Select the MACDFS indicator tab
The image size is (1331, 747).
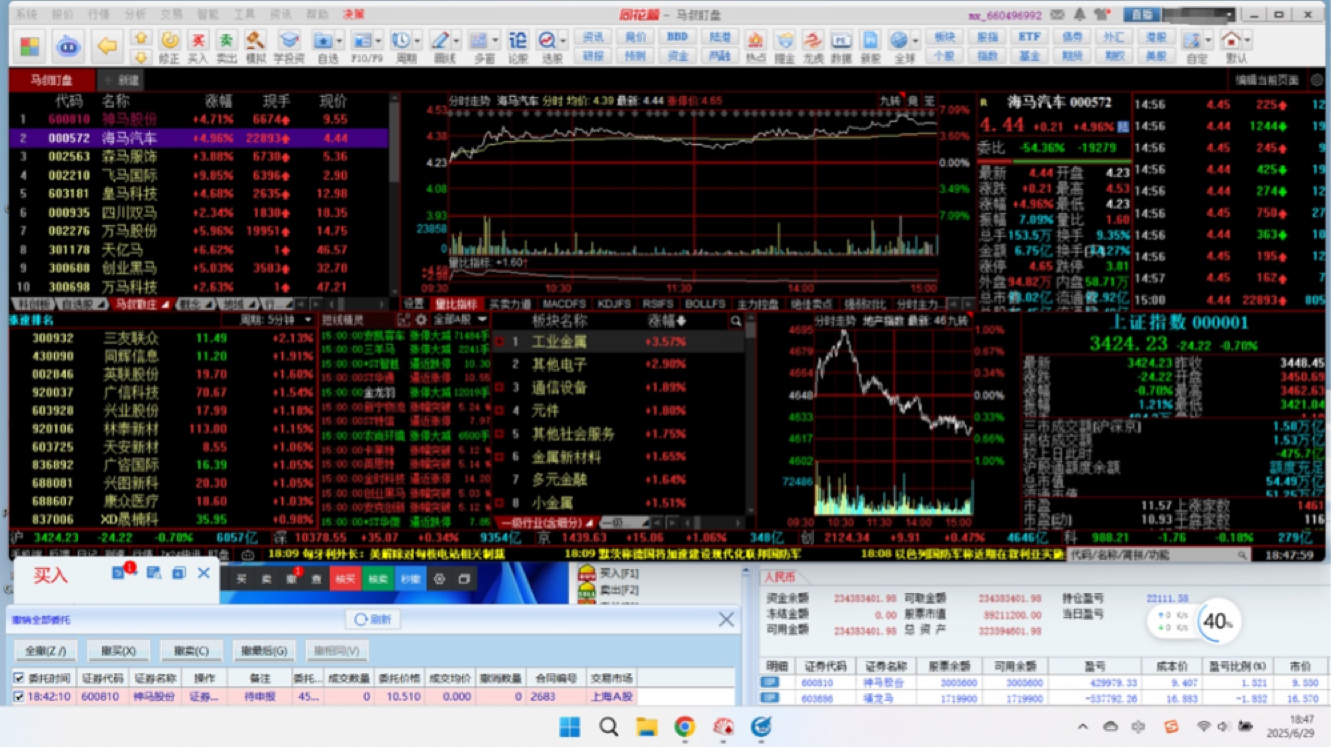(x=564, y=304)
